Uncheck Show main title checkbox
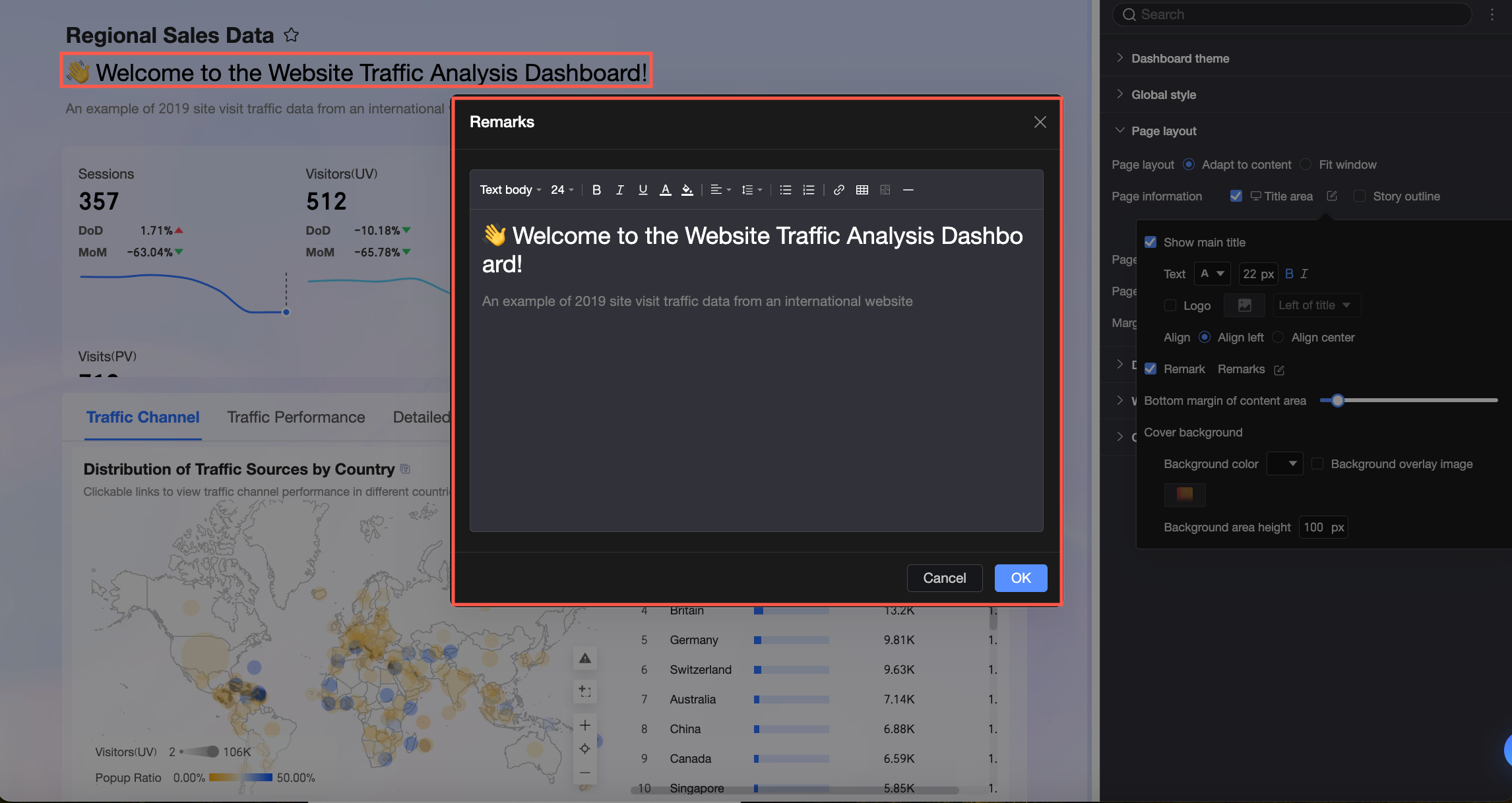The width and height of the screenshot is (1512, 803). [x=1150, y=242]
